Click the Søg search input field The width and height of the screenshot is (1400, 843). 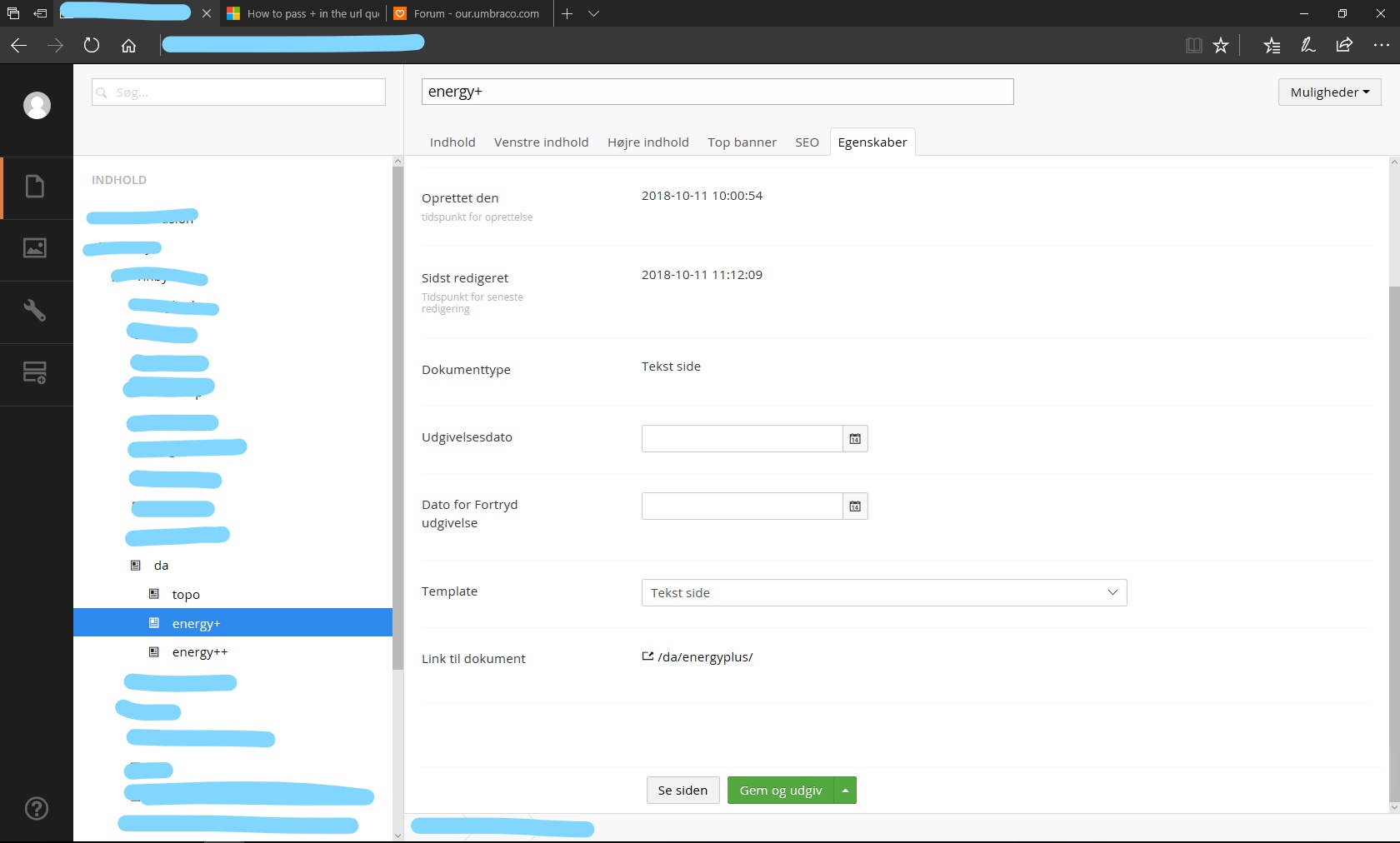(238, 92)
